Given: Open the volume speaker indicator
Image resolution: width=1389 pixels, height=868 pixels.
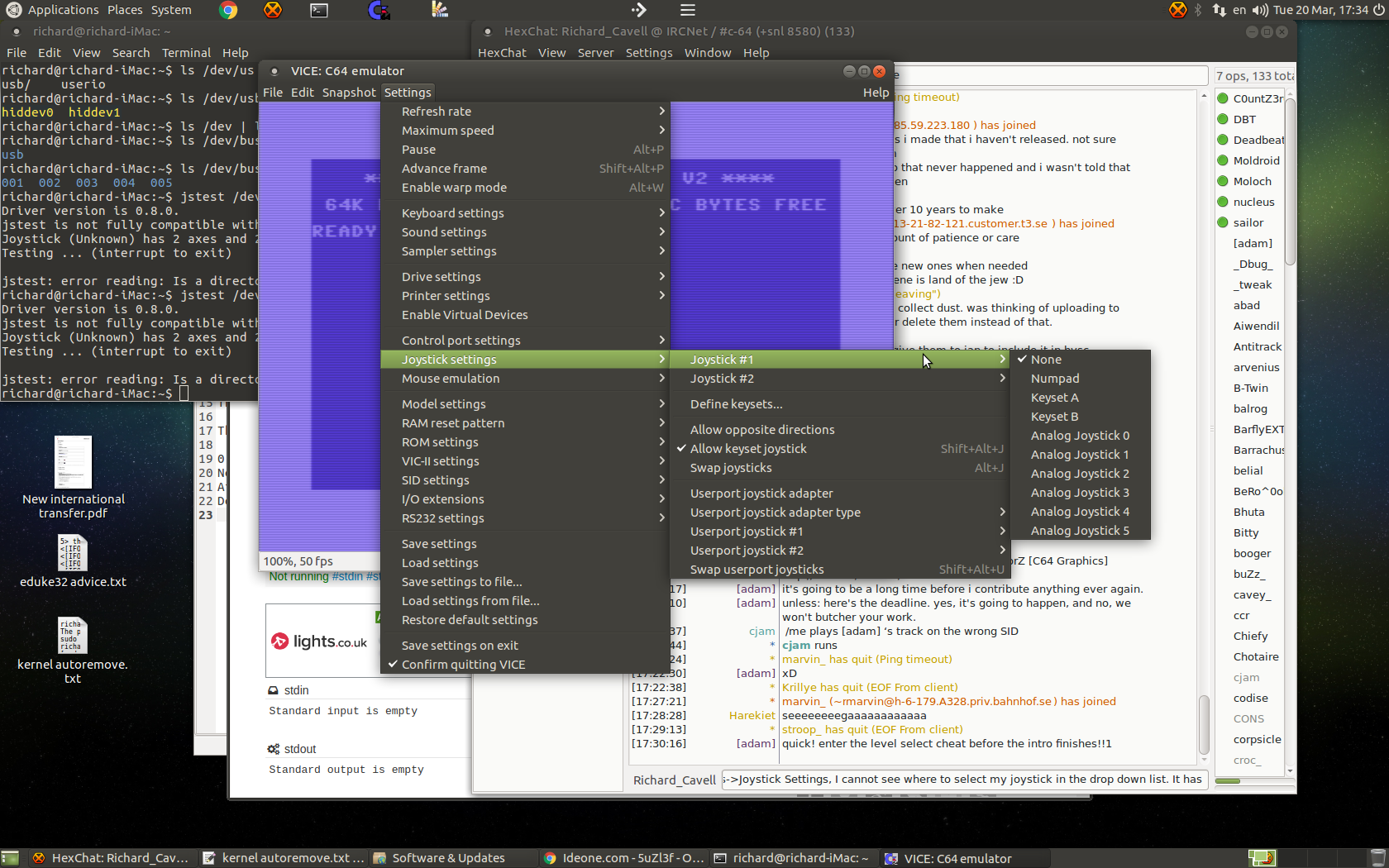Looking at the screenshot, I should [1260, 10].
